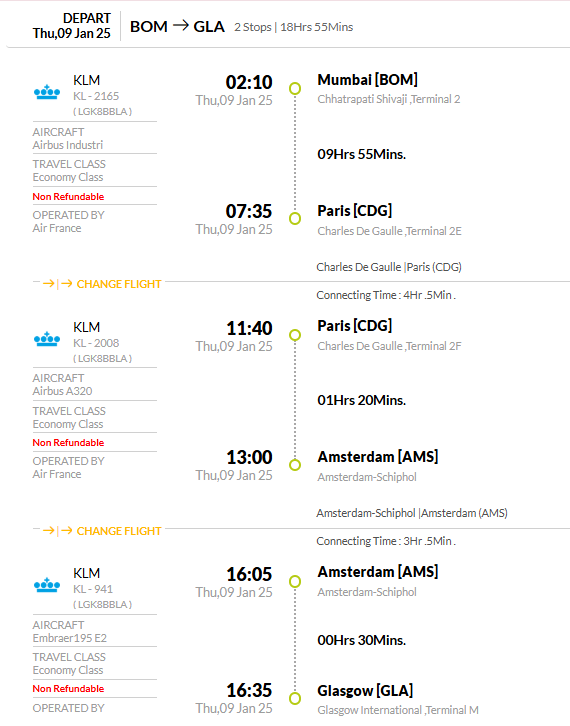The height and width of the screenshot is (726, 570).
Task: Click the 2 Stops | 18Hrs 55Mins summary
Action: coord(294,27)
